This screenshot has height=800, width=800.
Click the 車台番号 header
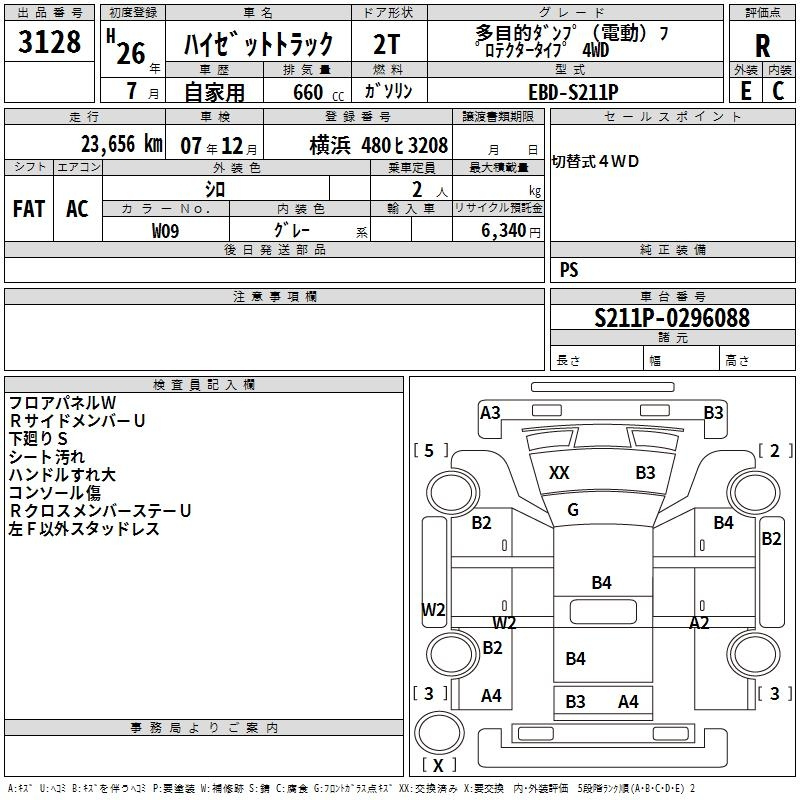coord(672,296)
